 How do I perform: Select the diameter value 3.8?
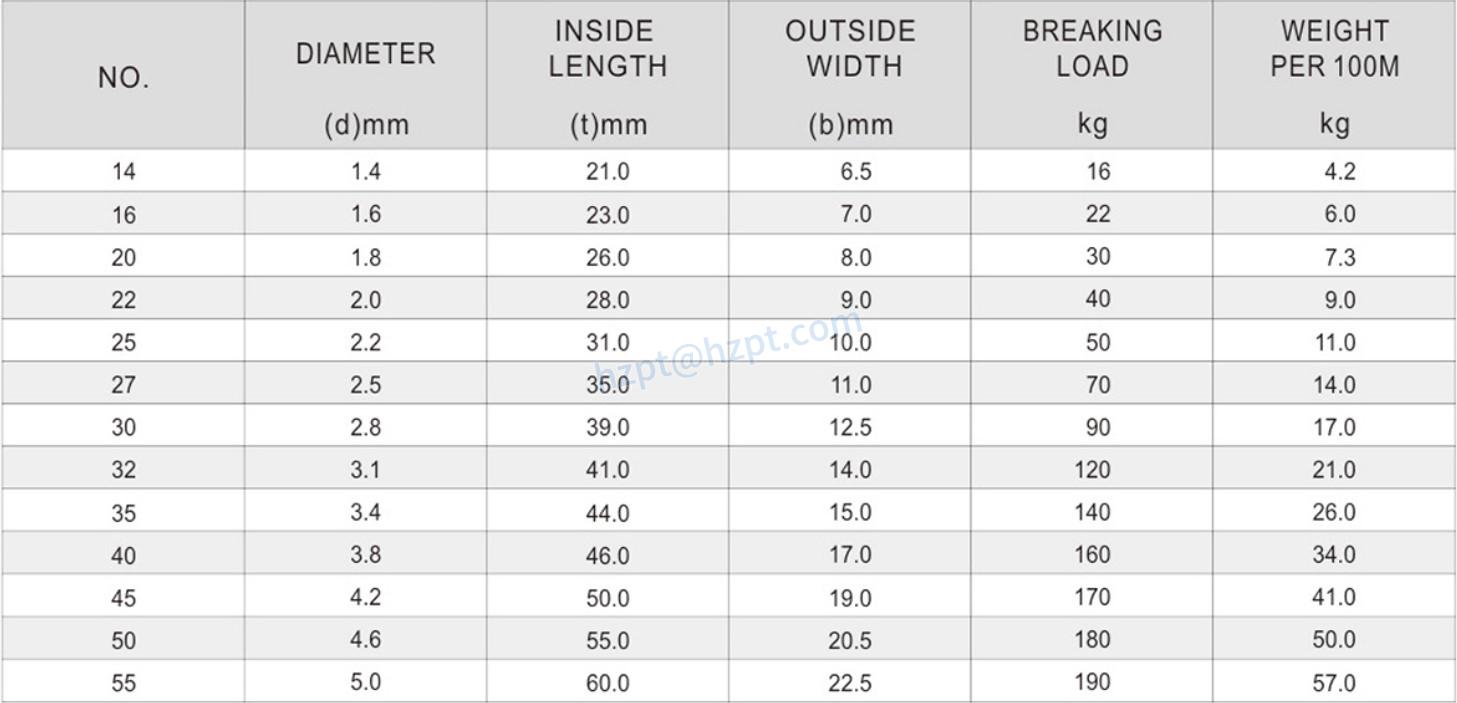point(365,555)
